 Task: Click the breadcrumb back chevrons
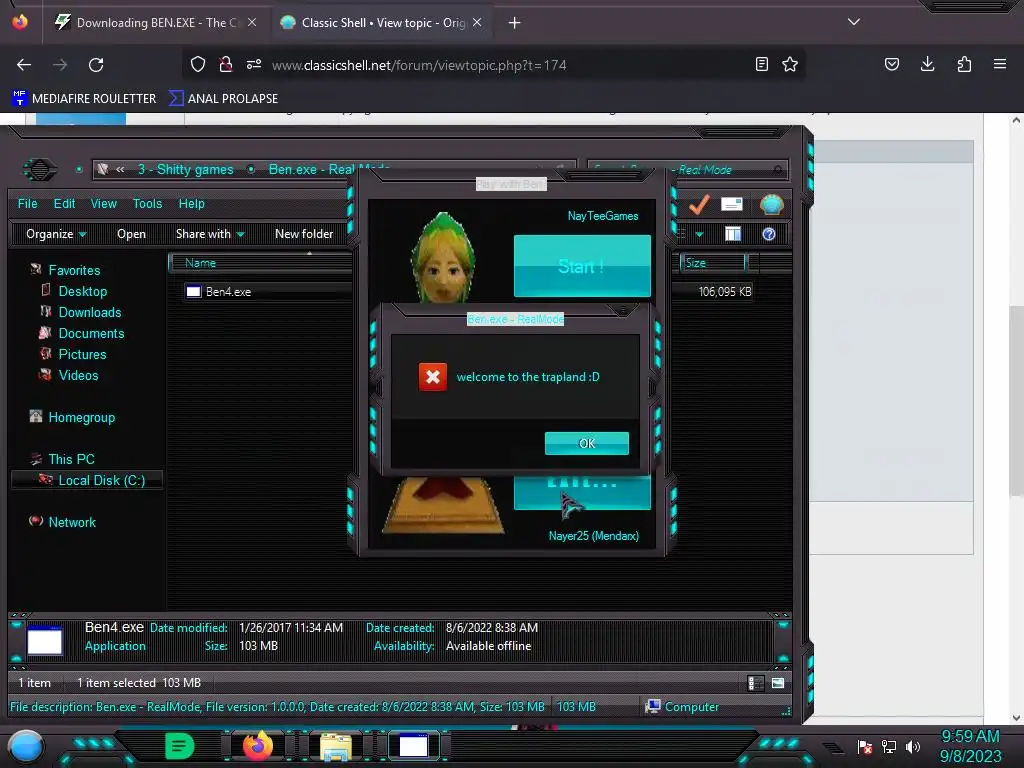(x=120, y=169)
